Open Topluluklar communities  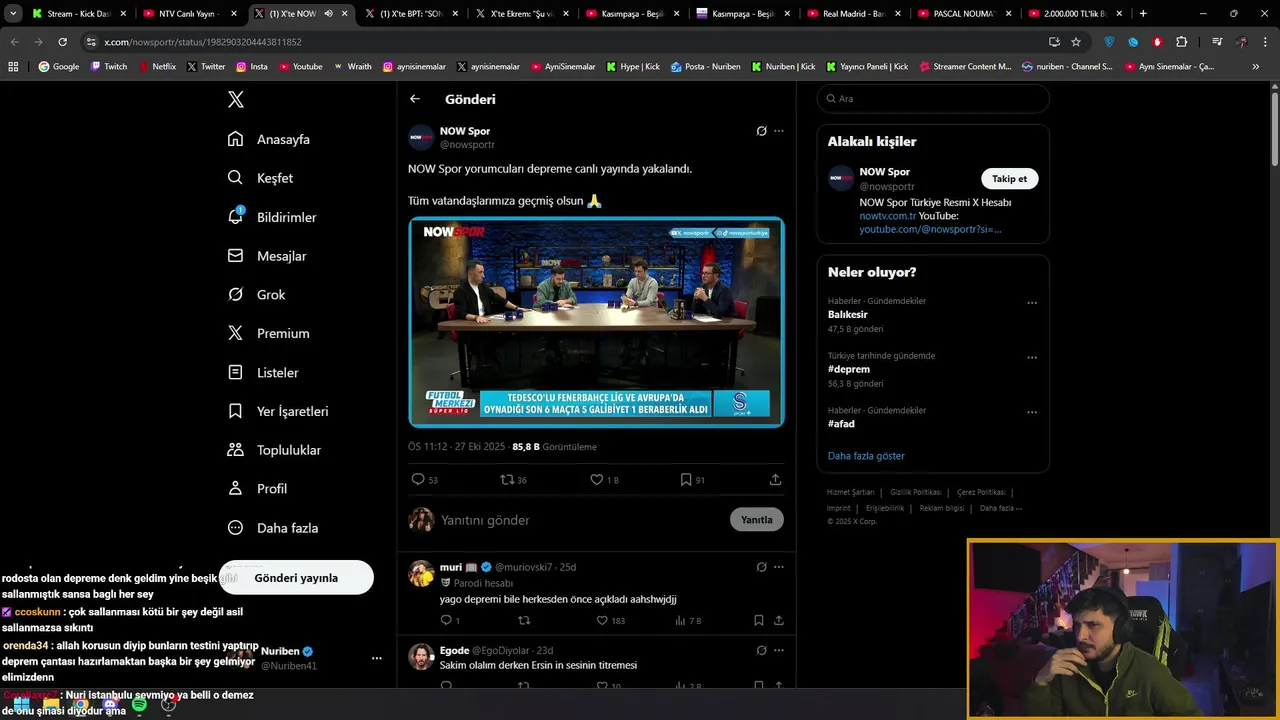pos(274,450)
